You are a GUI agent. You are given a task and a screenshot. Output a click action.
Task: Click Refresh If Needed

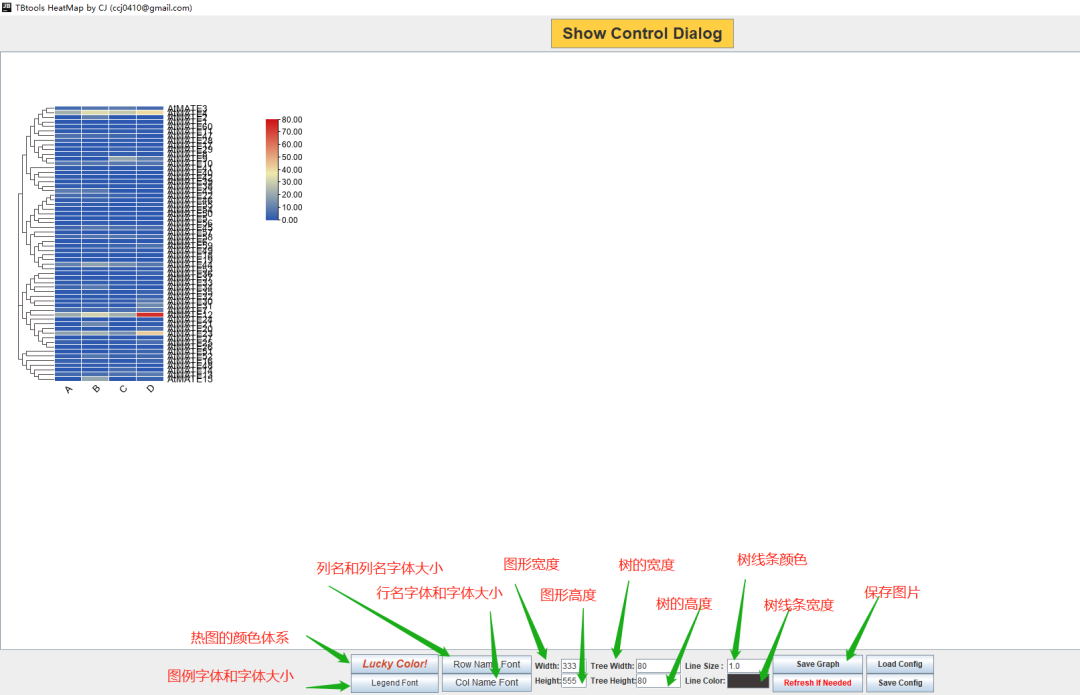coord(818,683)
